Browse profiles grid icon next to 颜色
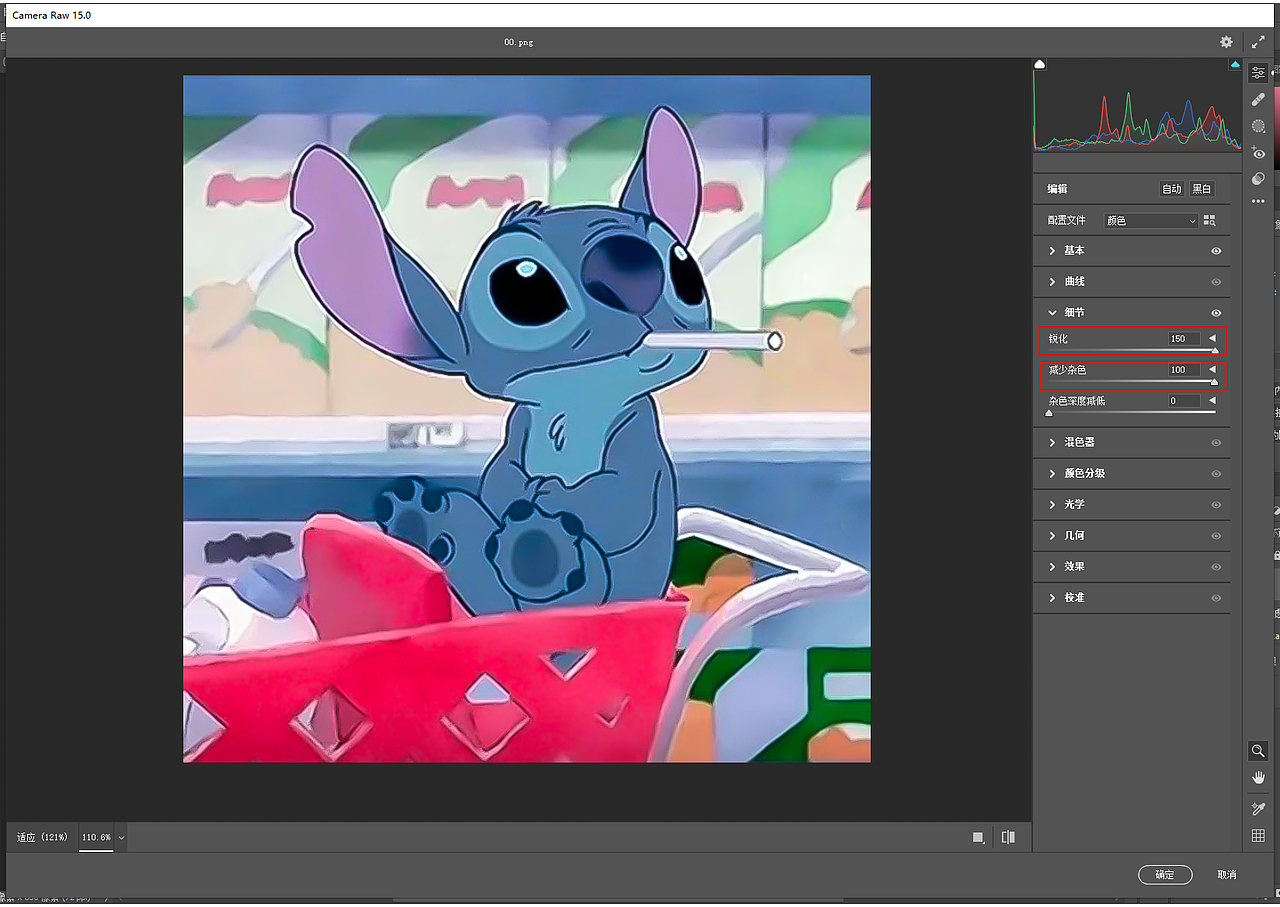1280x907 pixels. 1209,220
